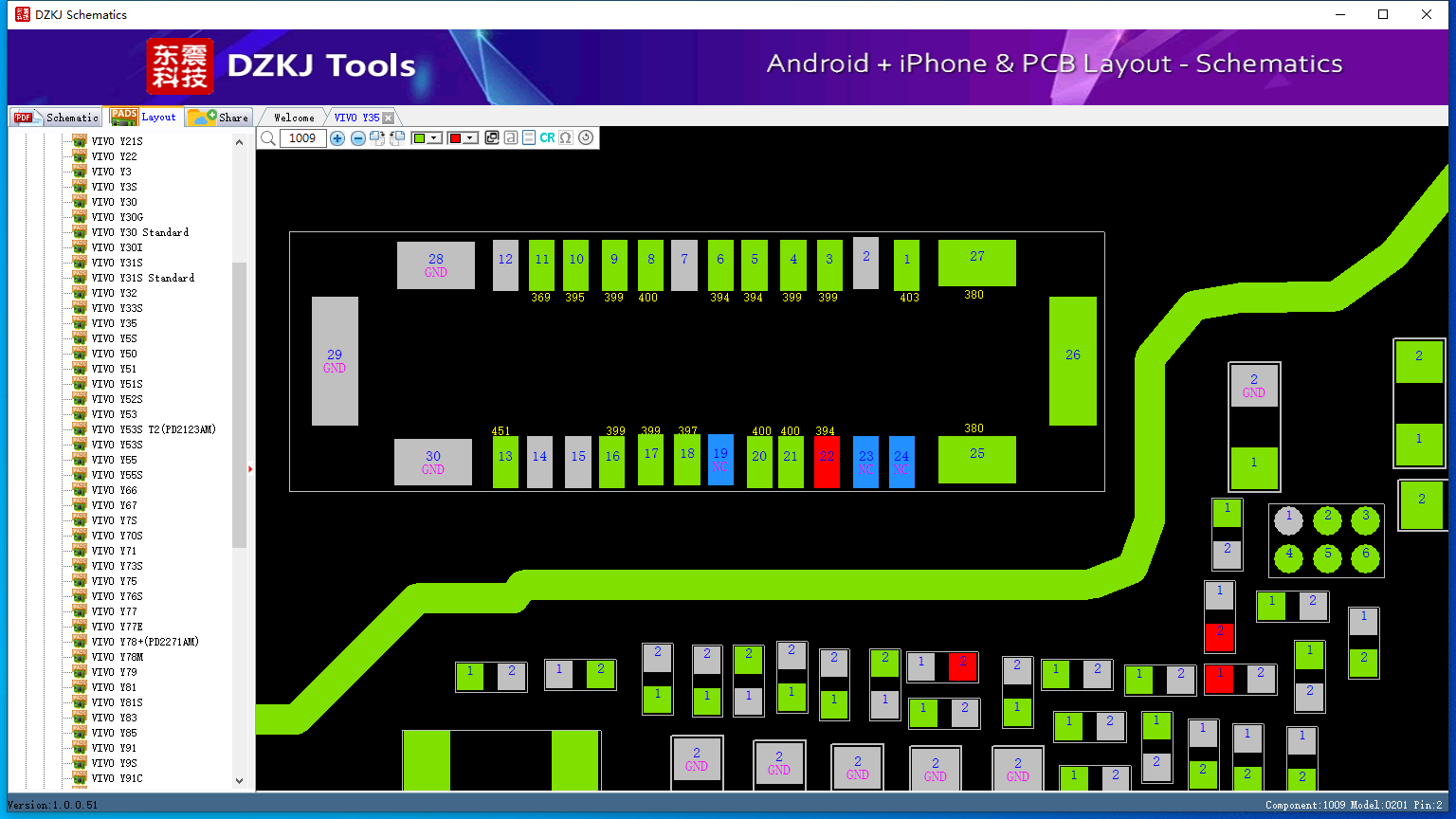Viewport: 1456px width, 819px height.
Task: Select VIVO Y76S in the tree
Action: (x=118, y=596)
